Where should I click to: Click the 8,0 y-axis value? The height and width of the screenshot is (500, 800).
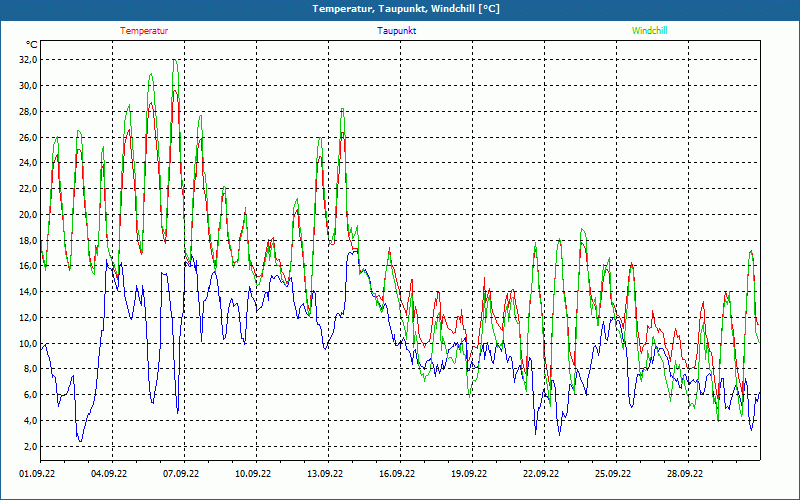click(x=30, y=369)
